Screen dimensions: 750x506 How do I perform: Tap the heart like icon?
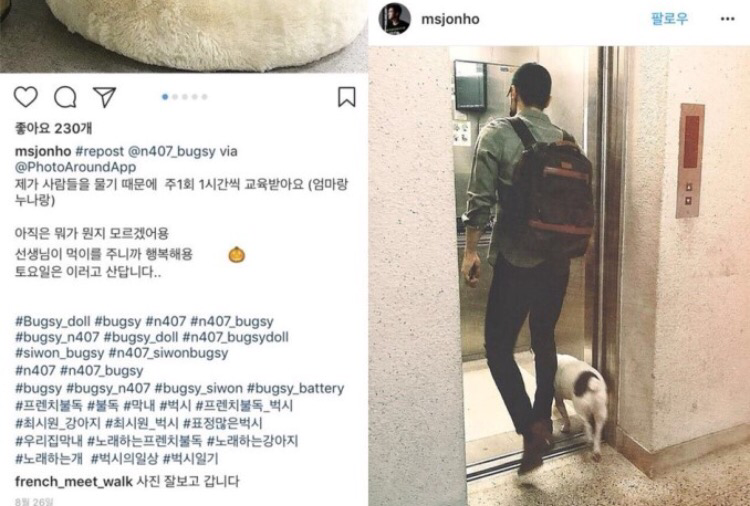tap(26, 97)
